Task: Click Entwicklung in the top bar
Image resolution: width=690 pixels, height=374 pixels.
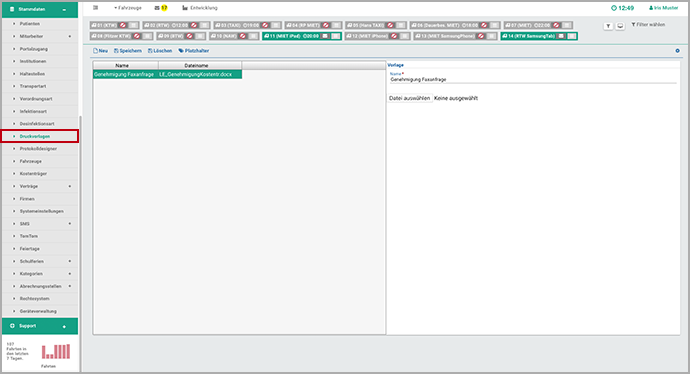Action: point(200,8)
